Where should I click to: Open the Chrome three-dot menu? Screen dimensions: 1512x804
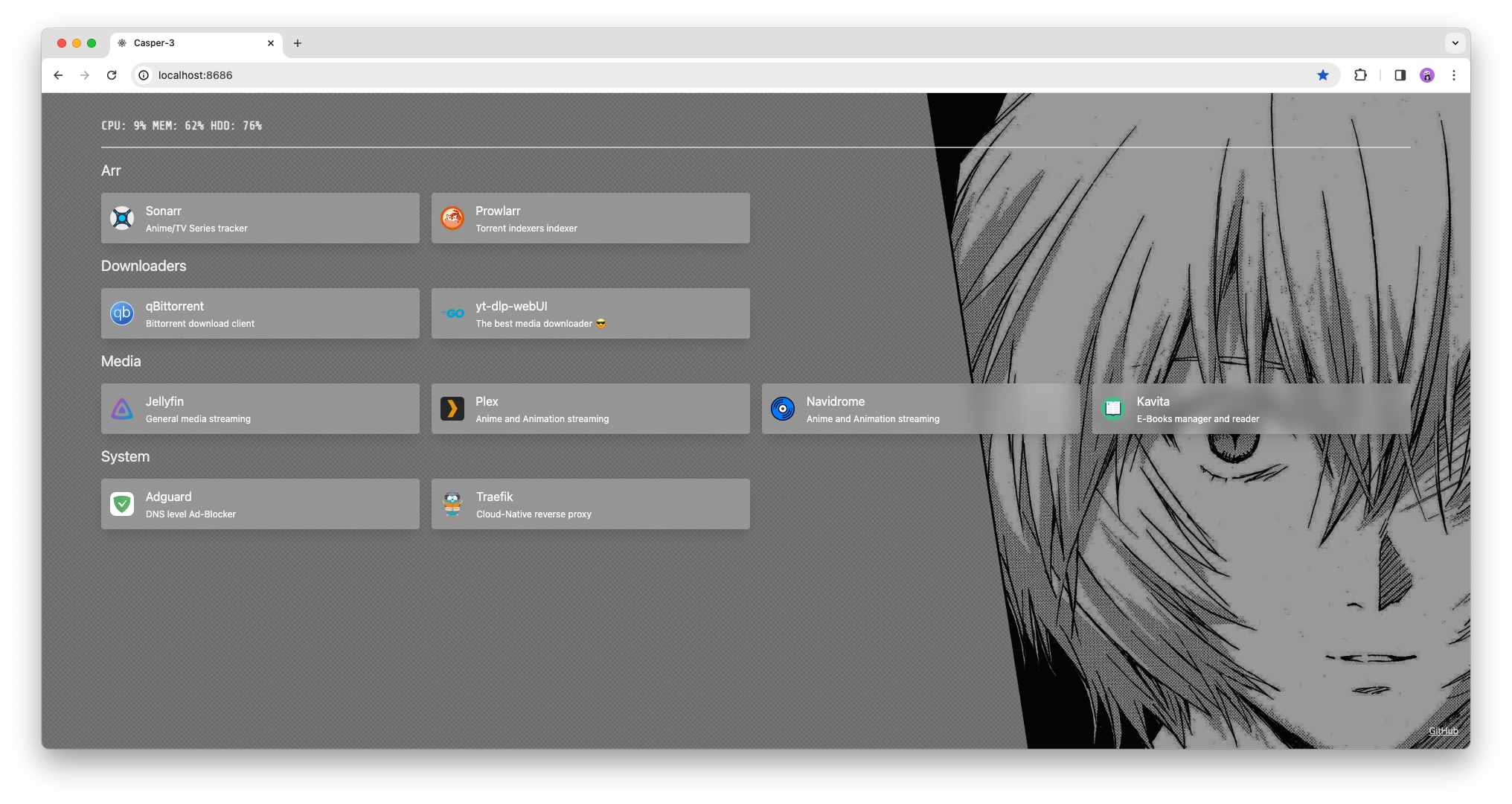[x=1453, y=75]
